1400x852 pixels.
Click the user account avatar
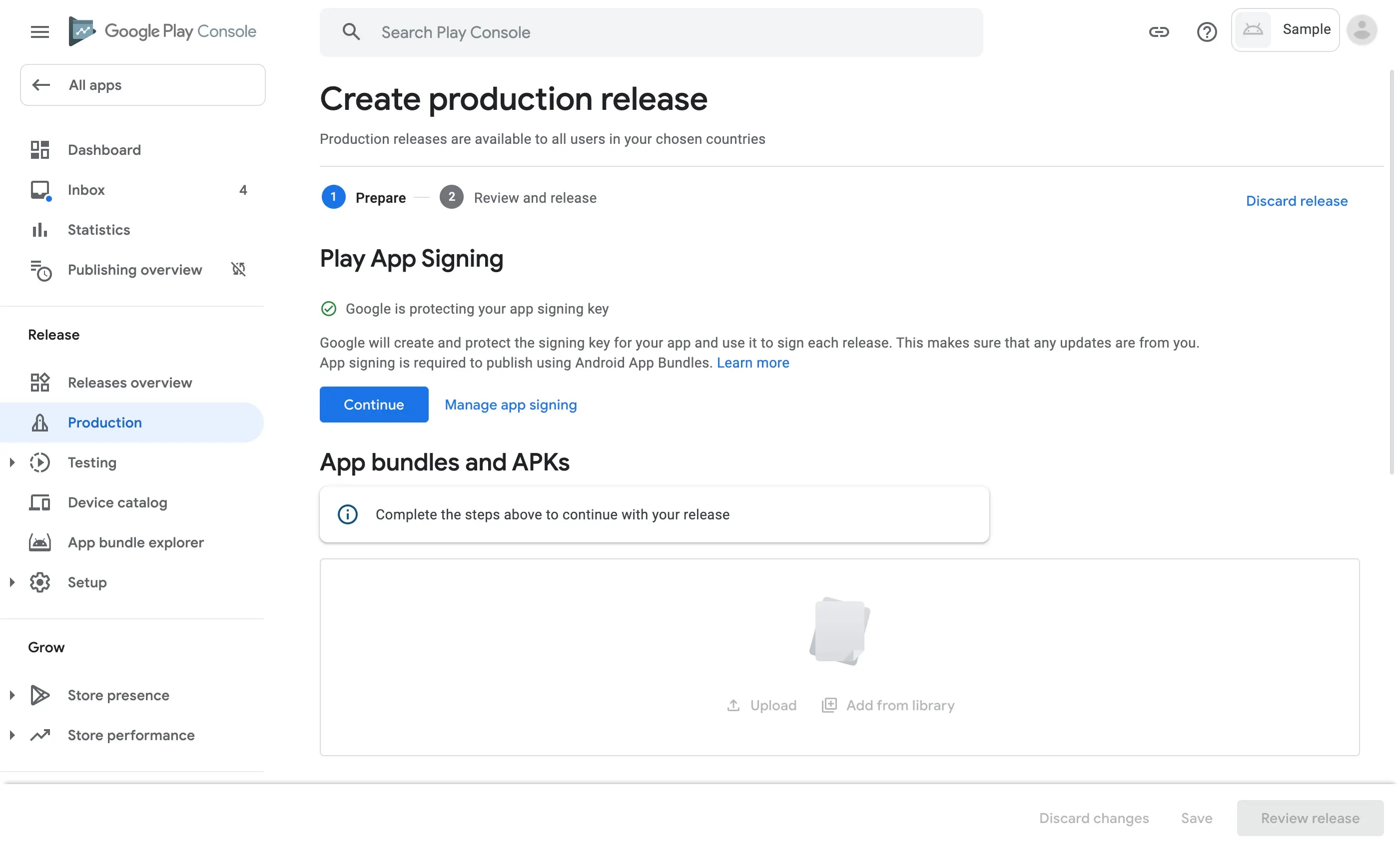[1362, 30]
